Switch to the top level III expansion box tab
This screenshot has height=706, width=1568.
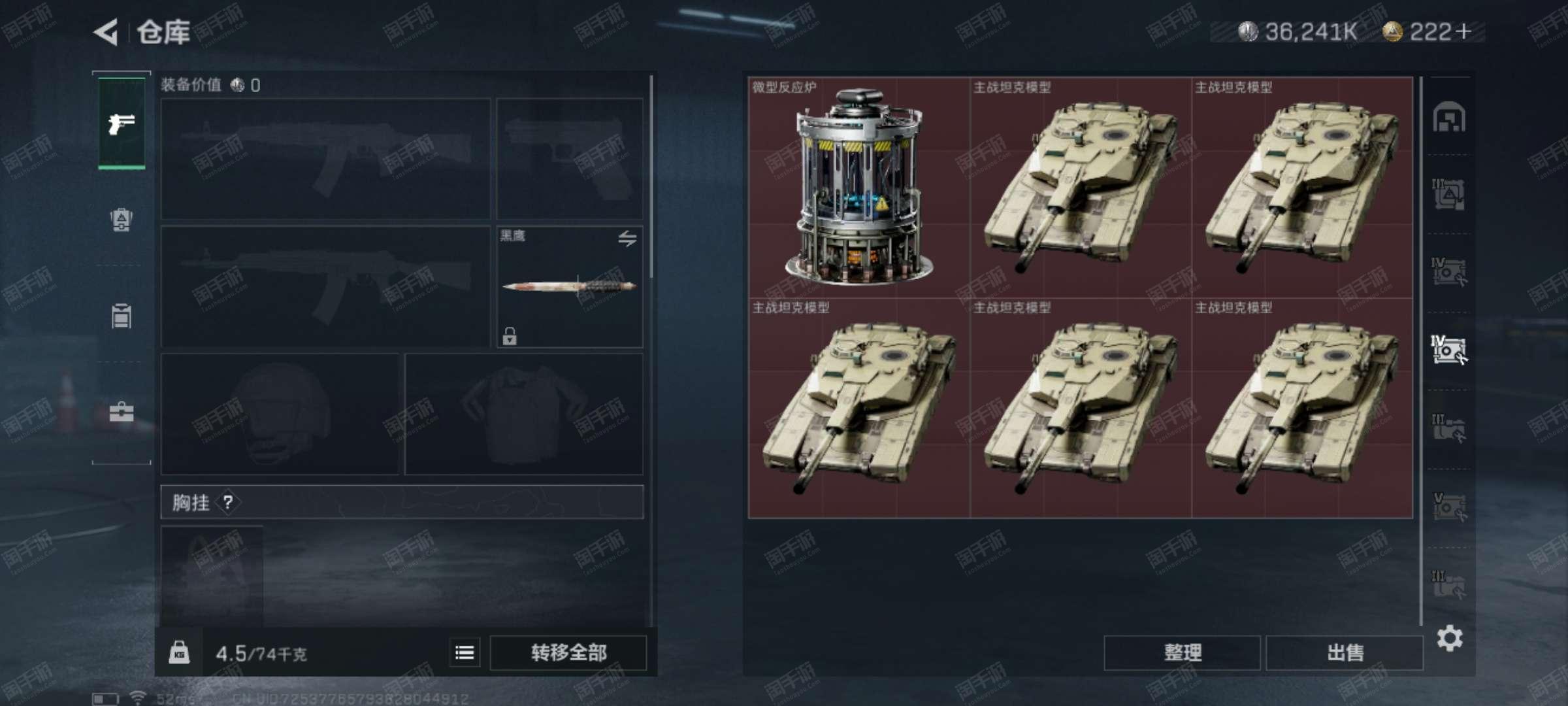[x=1448, y=193]
